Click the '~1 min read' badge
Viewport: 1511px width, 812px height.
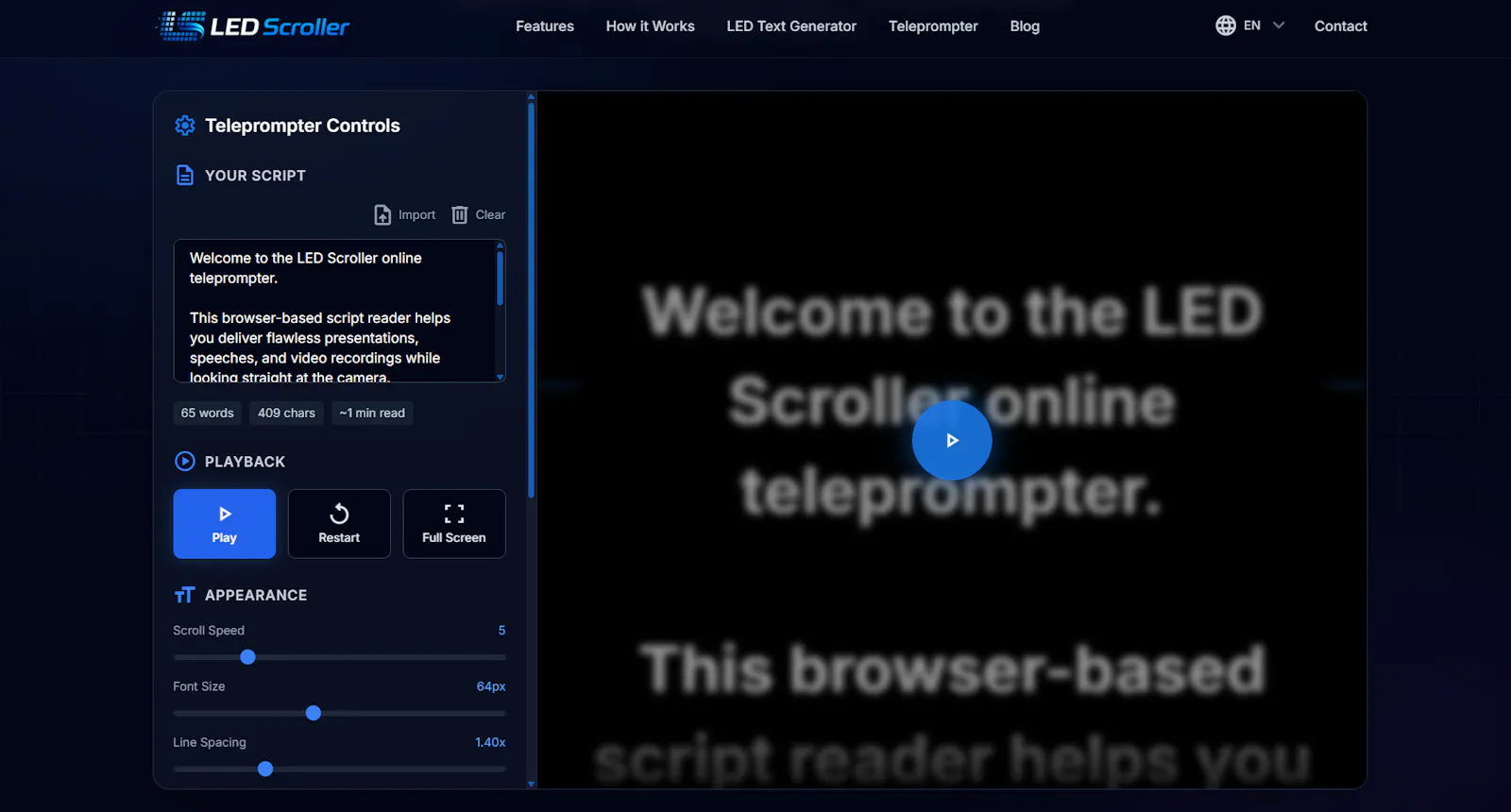[372, 413]
